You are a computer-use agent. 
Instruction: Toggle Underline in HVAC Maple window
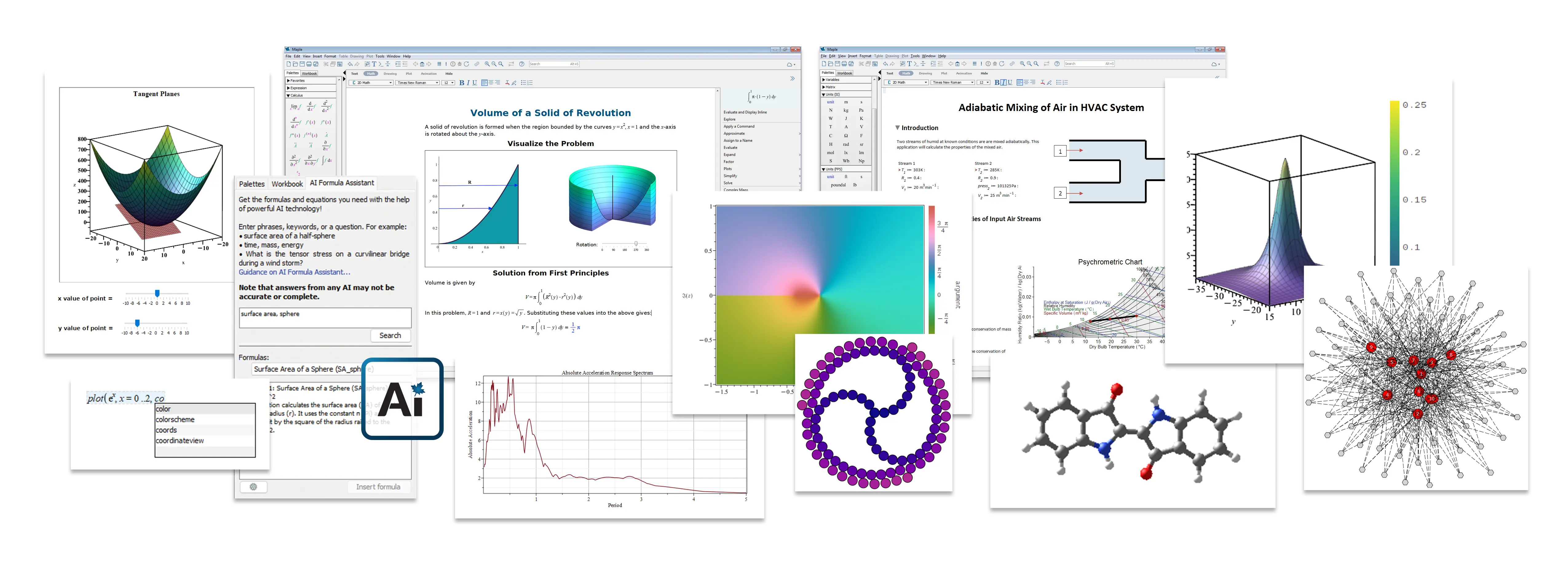[x=1010, y=82]
